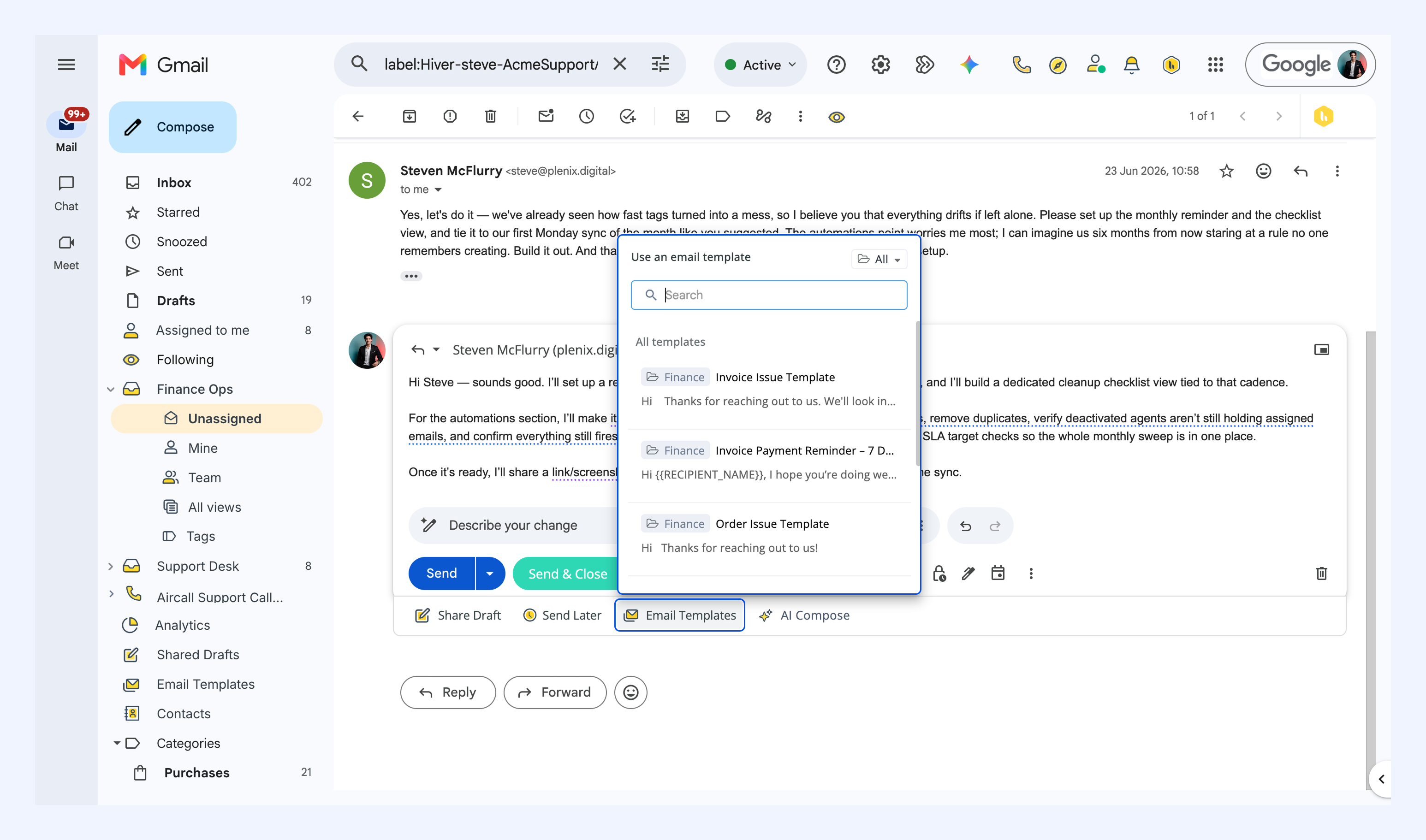
Task: Open search filter options icon
Action: pyautogui.click(x=660, y=64)
